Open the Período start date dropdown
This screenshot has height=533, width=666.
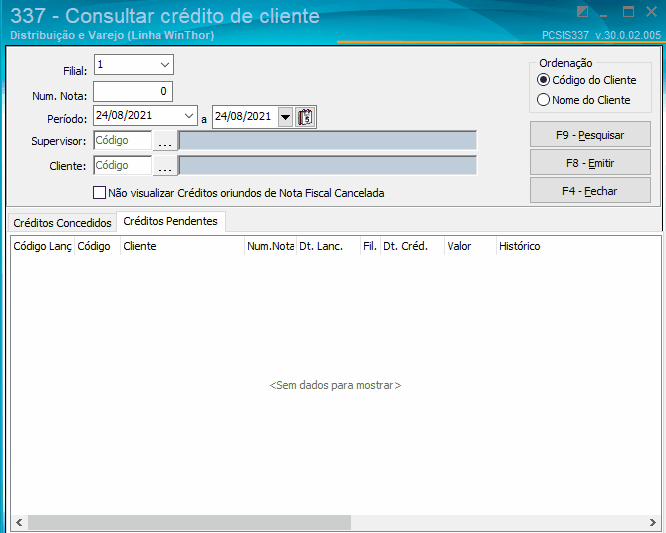click(189, 116)
